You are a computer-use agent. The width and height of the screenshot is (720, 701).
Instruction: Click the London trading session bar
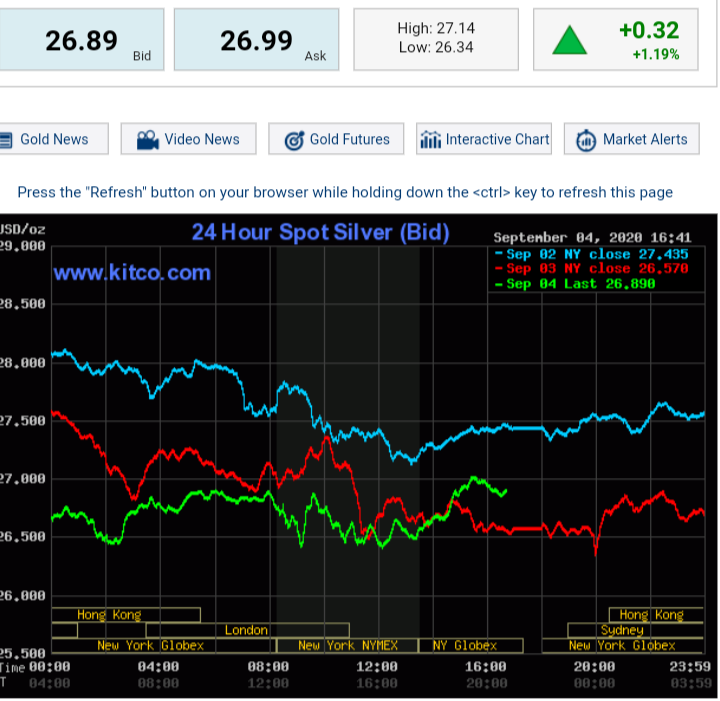(247, 630)
